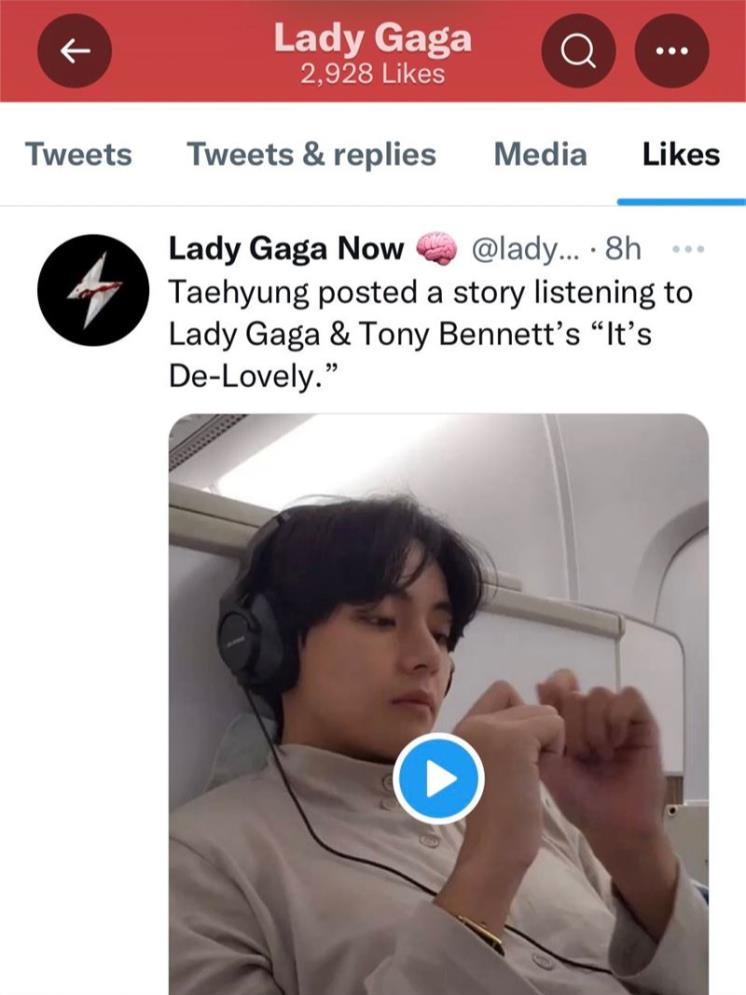Tap the back arrow button
The height and width of the screenshot is (995, 746).
[x=75, y=51]
